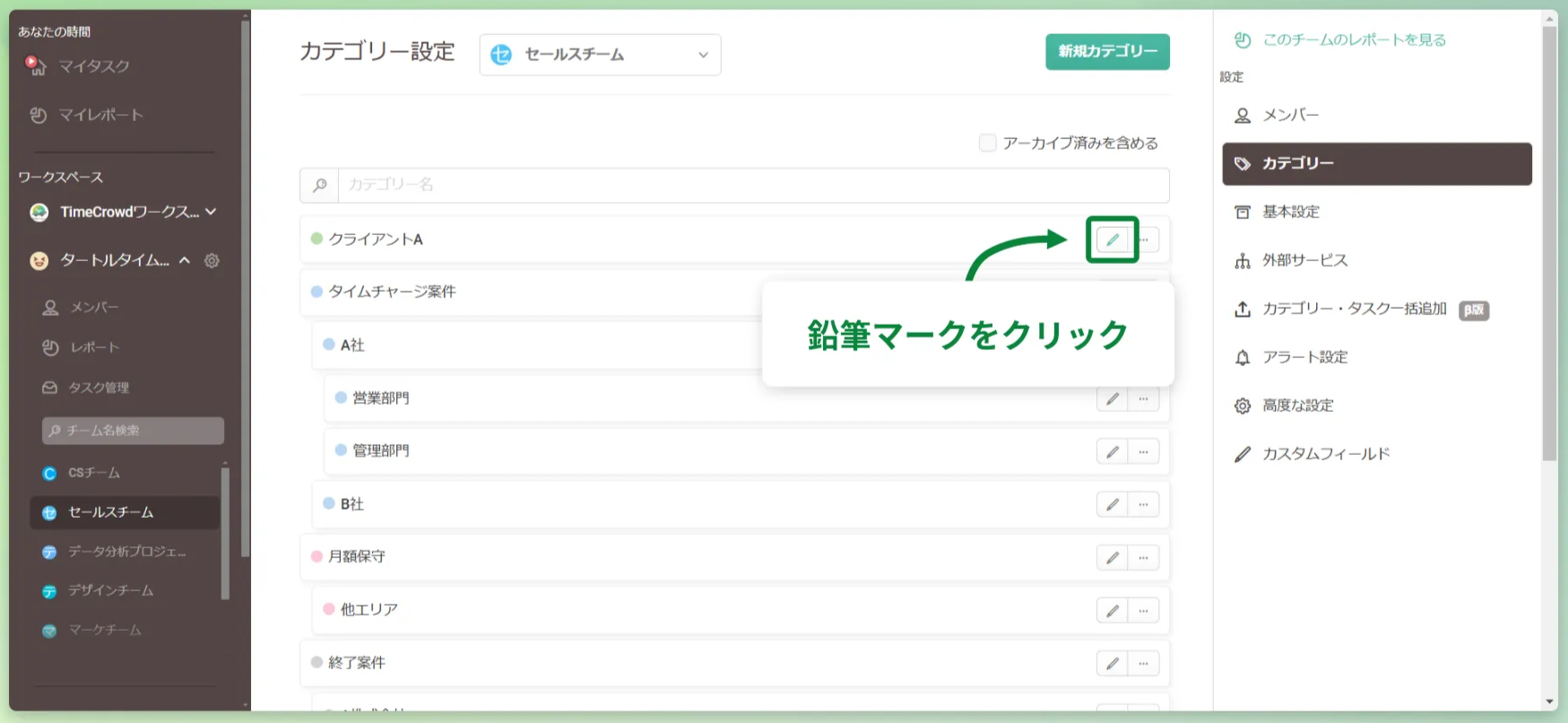Open more options menu for 終了案件
The width and height of the screenshot is (1568, 723).
click(x=1143, y=664)
